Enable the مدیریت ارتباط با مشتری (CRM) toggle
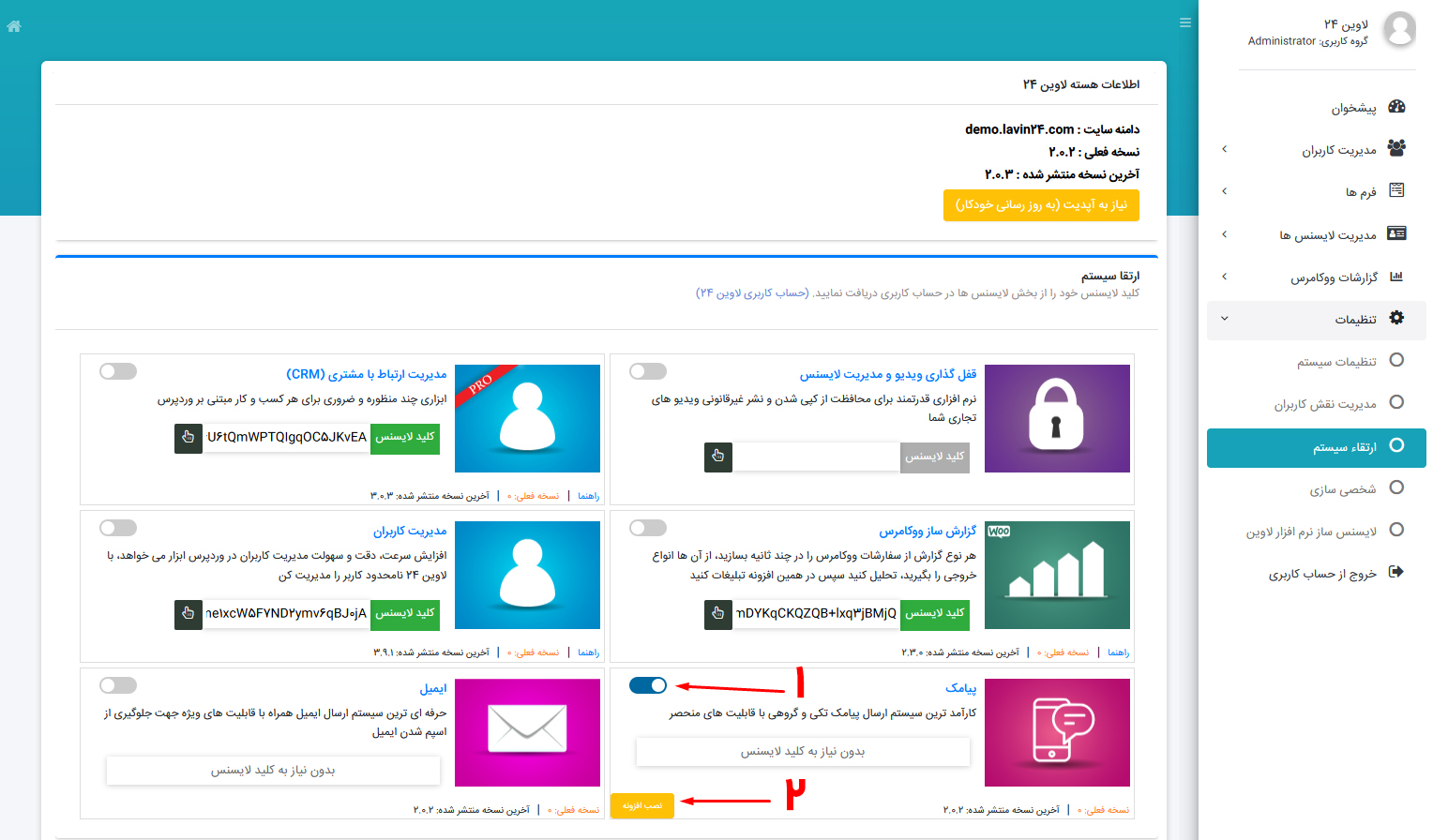This screenshot has height=840, width=1433. coord(118,370)
